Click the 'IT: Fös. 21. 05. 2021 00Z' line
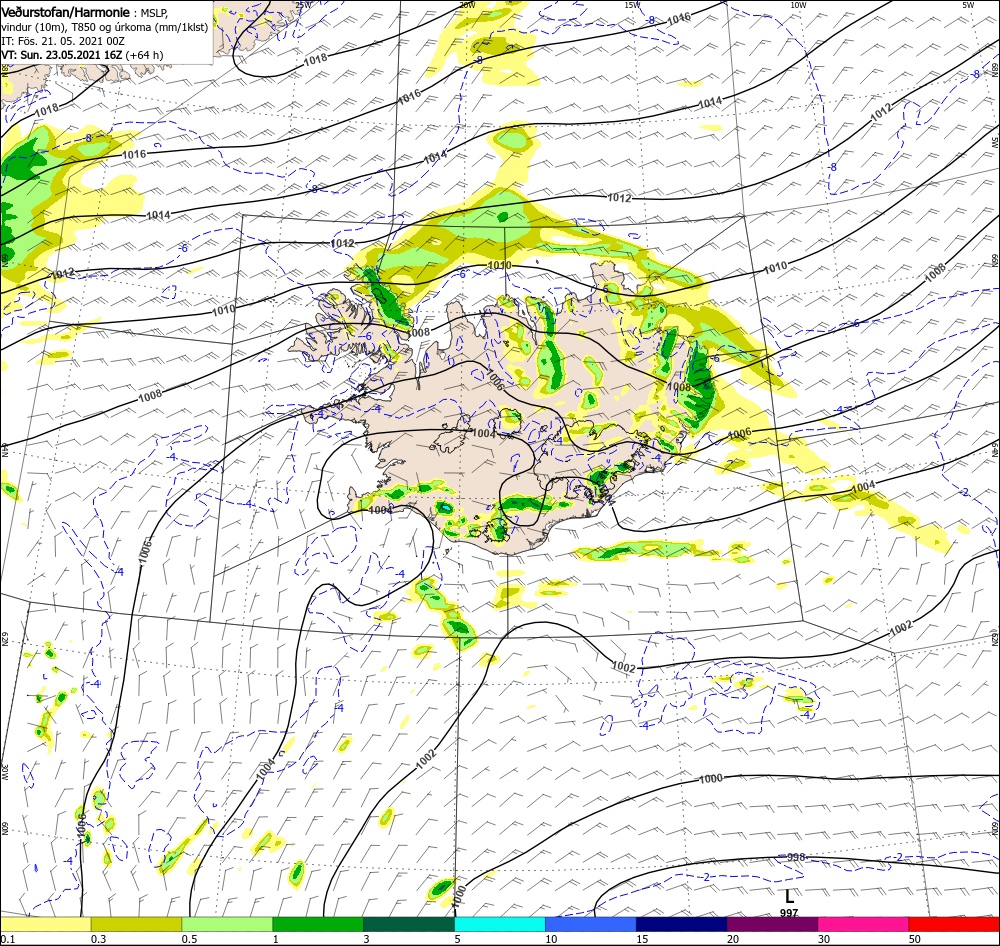1000x946 pixels. coord(63,41)
